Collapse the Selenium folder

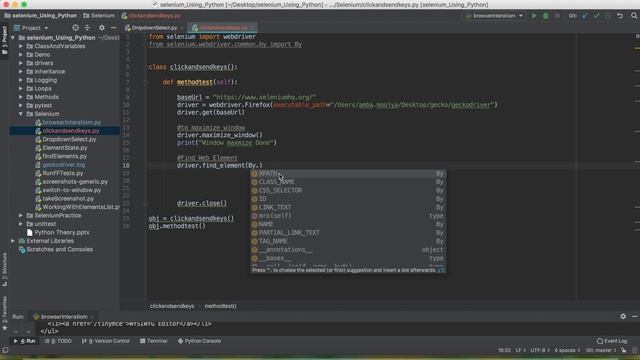point(21,114)
